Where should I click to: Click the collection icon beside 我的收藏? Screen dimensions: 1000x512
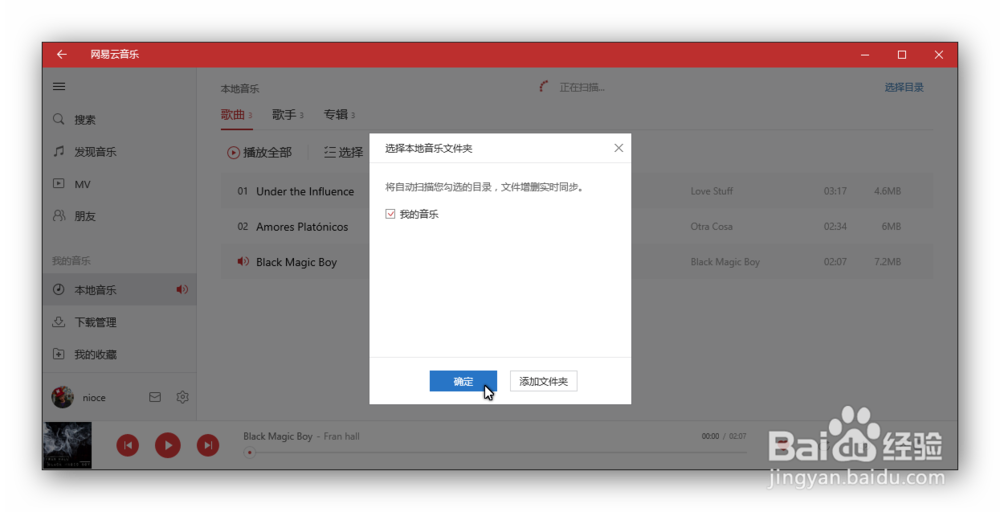[58, 354]
